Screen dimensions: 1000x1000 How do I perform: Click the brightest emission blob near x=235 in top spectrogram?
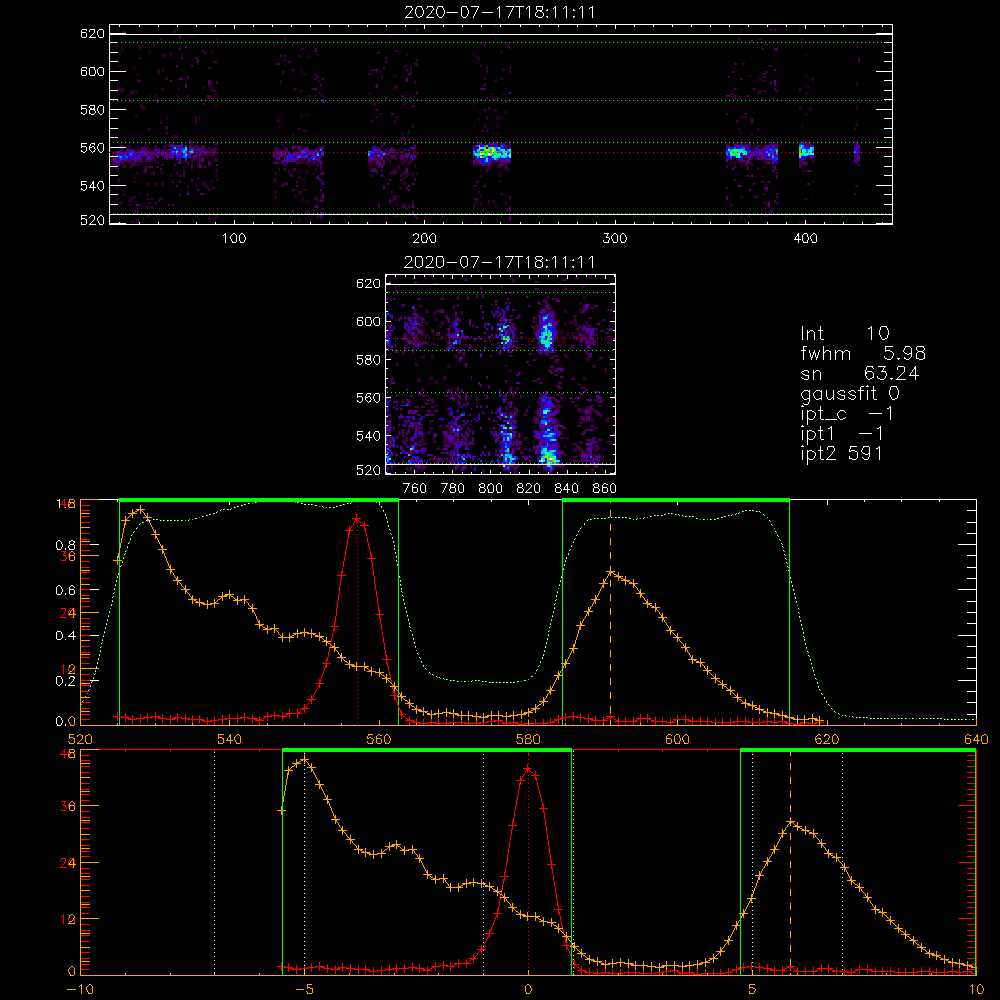pos(492,153)
